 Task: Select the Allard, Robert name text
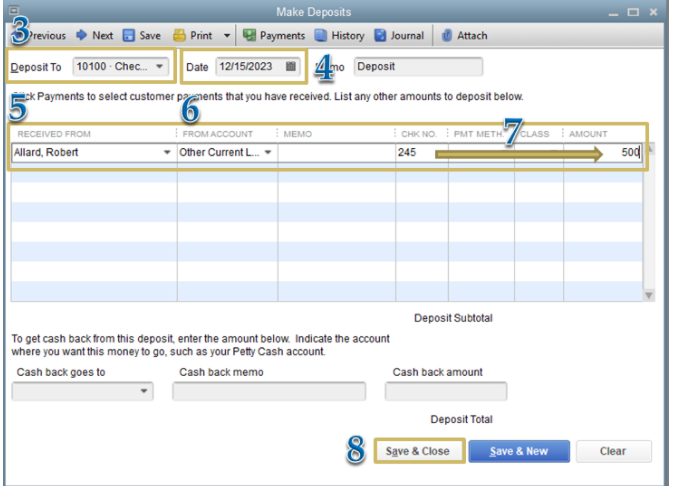46,152
